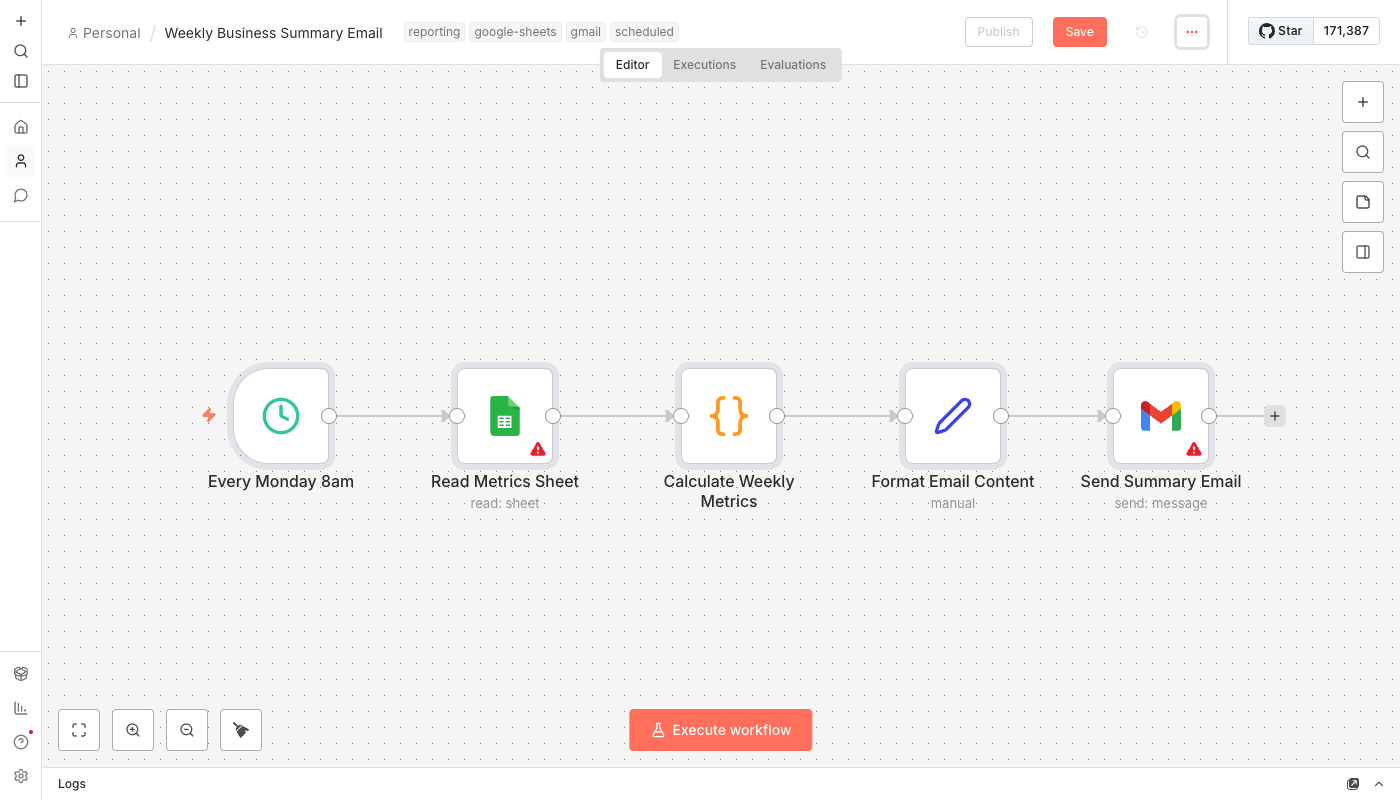
Task: Add a sticky note to canvas
Action: click(1363, 202)
